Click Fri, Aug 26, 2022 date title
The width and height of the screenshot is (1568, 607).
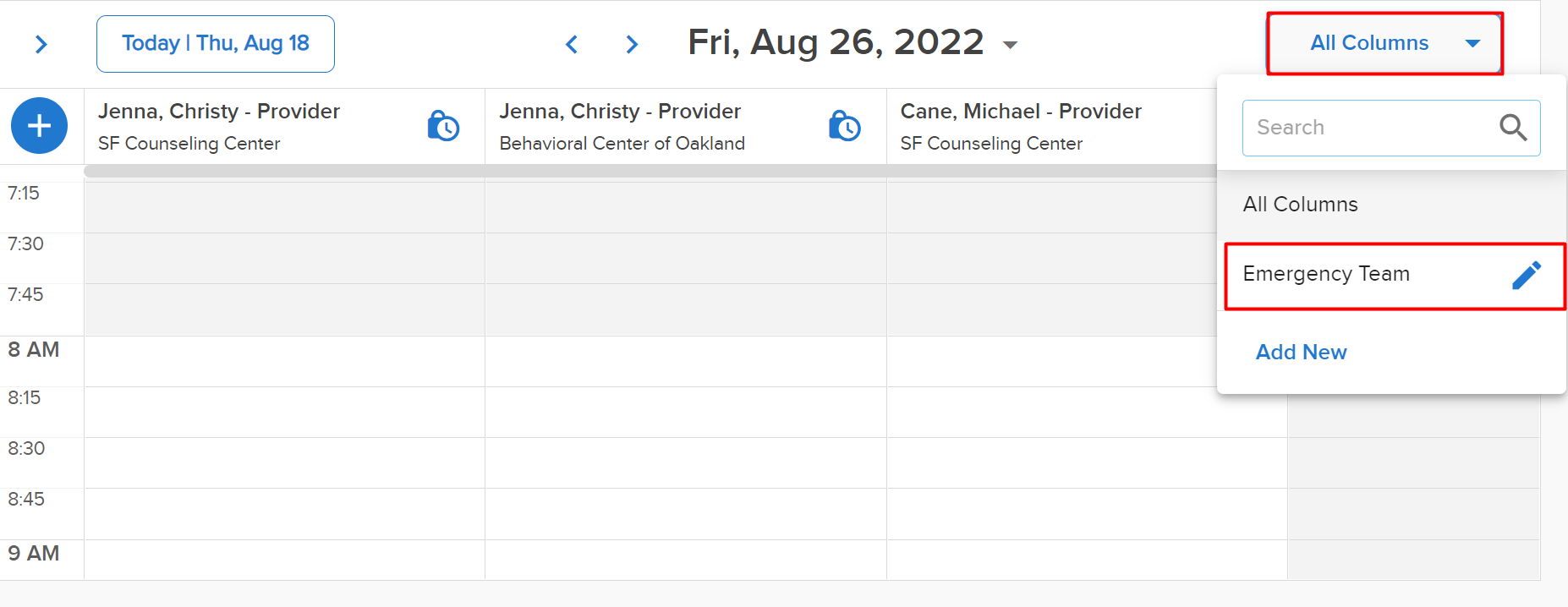[x=836, y=42]
